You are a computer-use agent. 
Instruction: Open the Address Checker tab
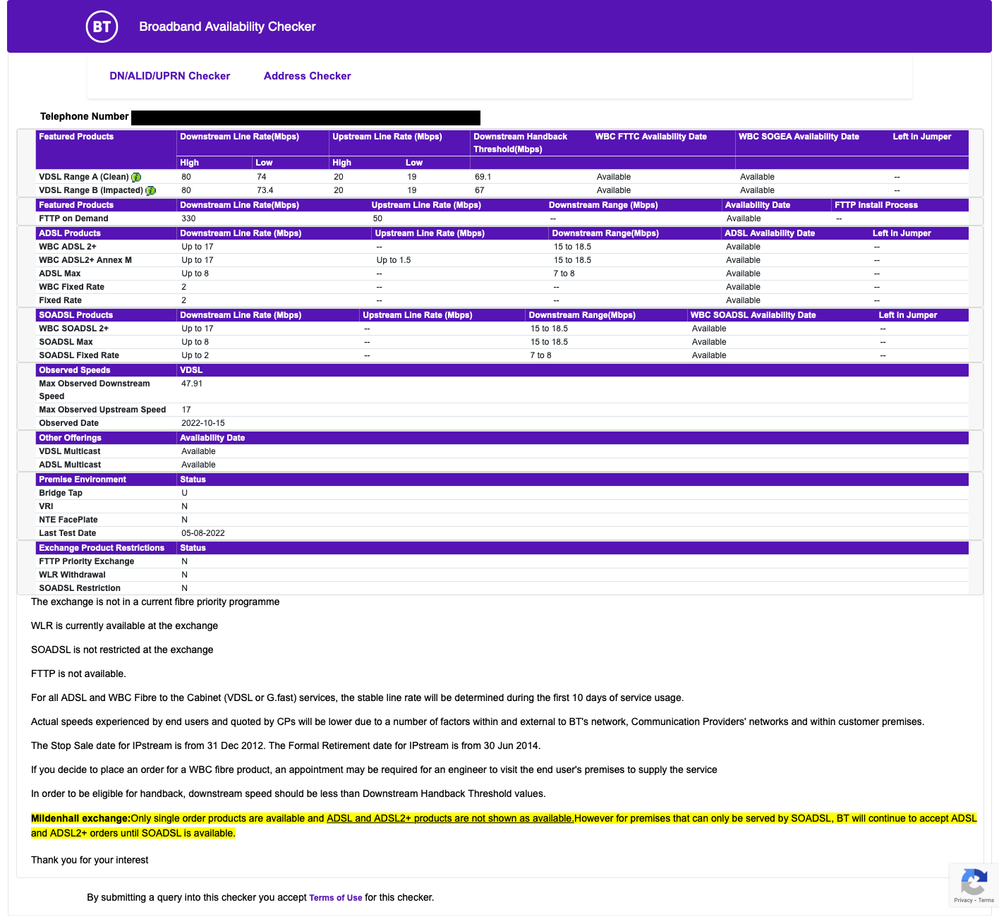pyautogui.click(x=307, y=76)
